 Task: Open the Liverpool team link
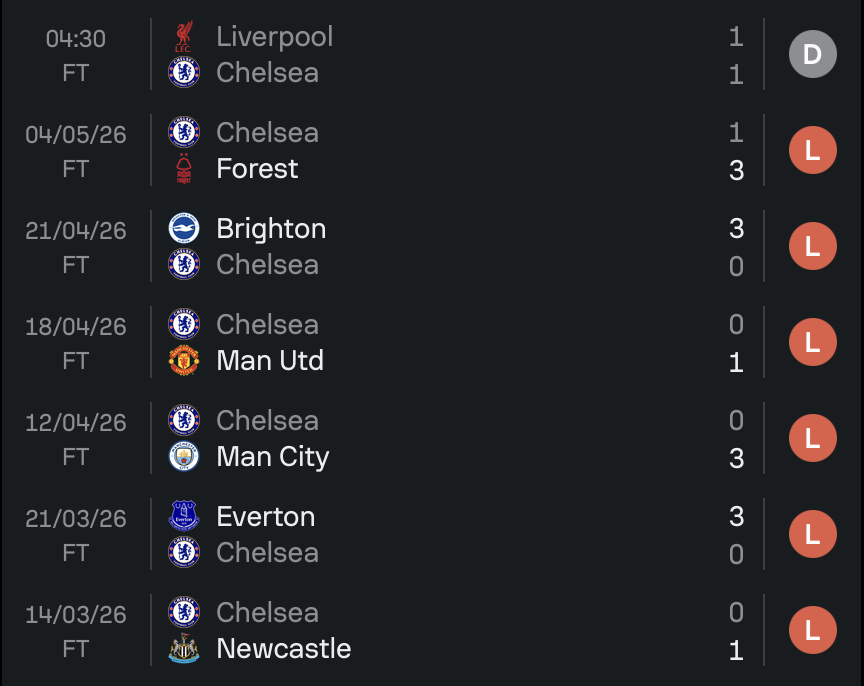[x=274, y=37]
